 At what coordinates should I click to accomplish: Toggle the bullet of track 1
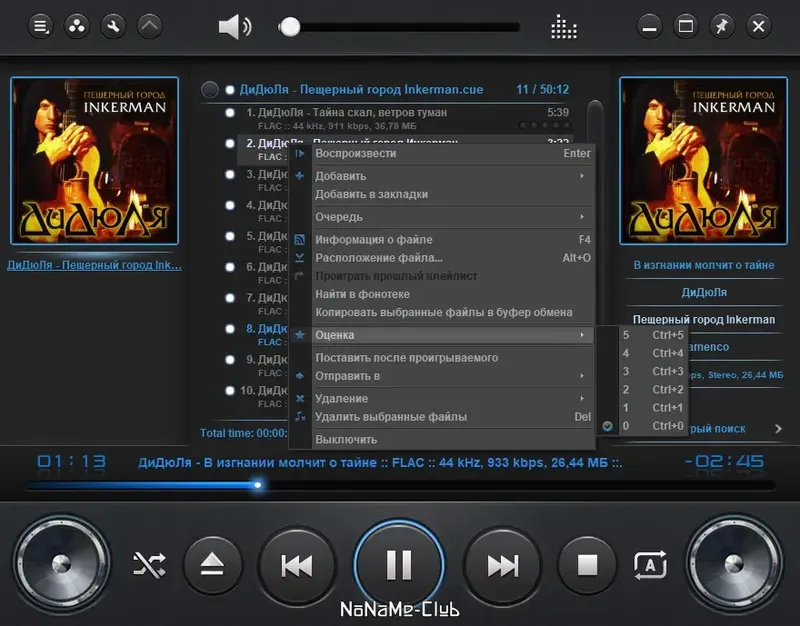[x=230, y=112]
